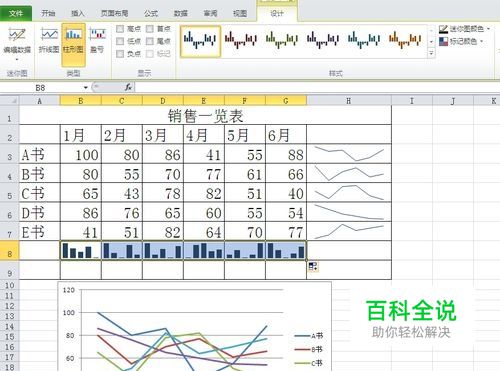Switch to the Insert (插入) tab
Viewport: 500px width, 371px height.
(78, 13)
